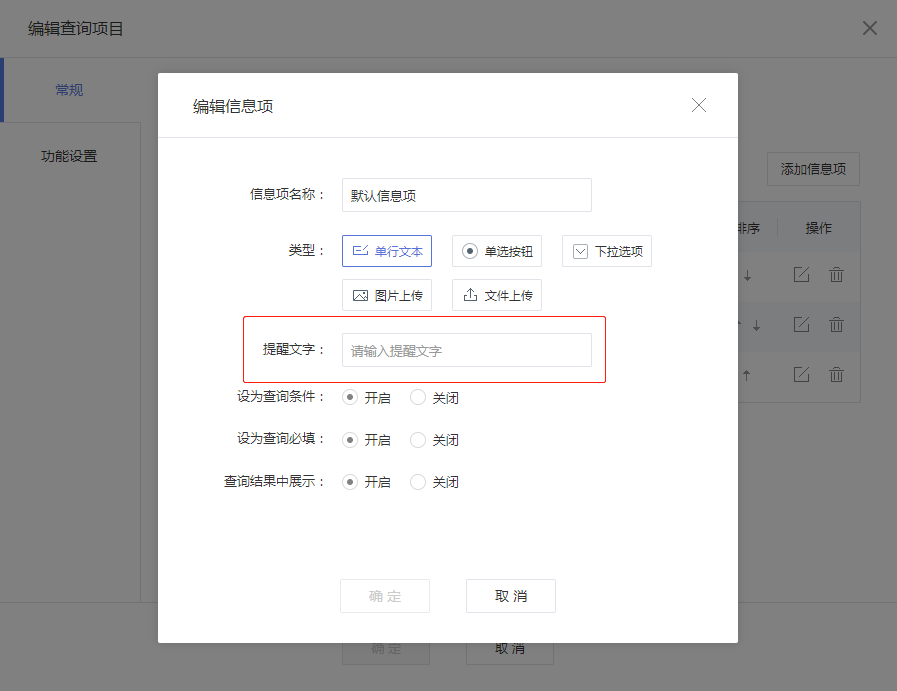Click the move-down arrow in the first table row
The height and width of the screenshot is (691, 897).
tap(747, 276)
